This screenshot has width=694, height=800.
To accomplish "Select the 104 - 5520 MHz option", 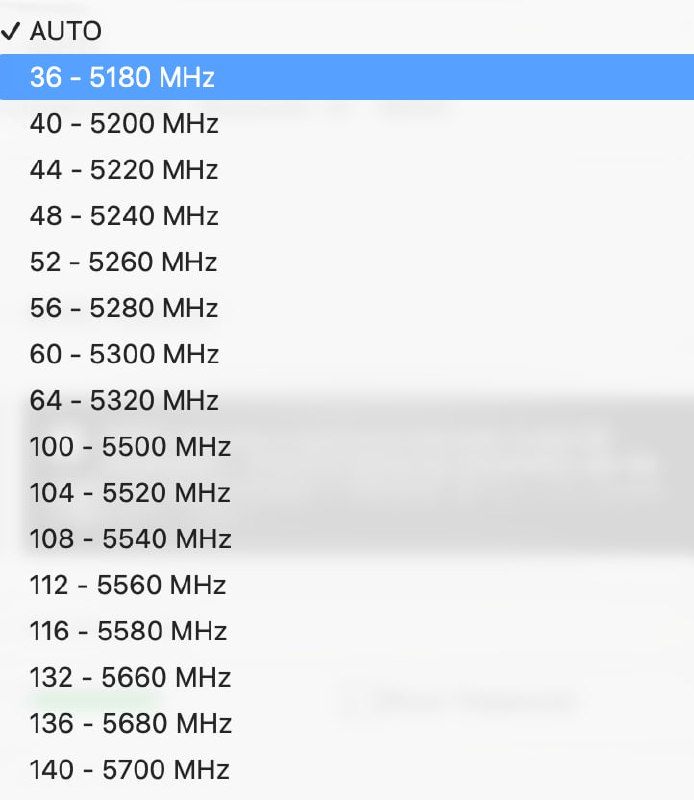I will click(x=130, y=492).
